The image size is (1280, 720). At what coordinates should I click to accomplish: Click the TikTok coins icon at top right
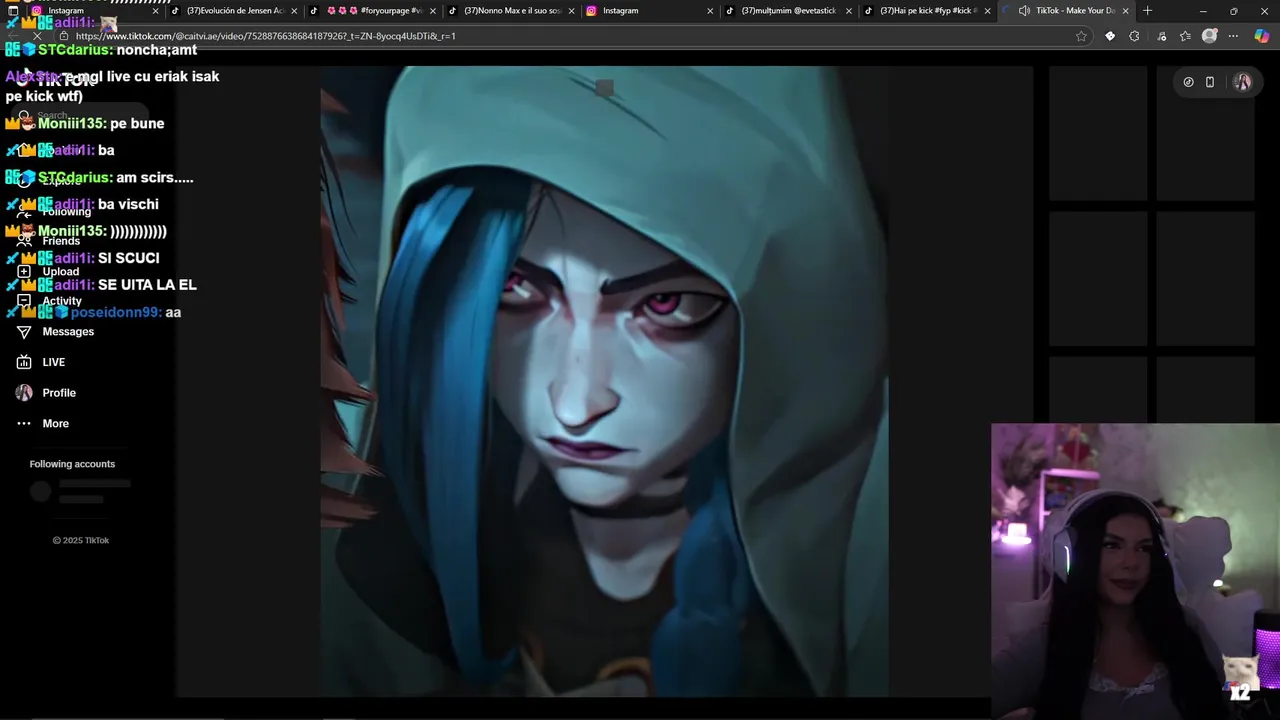1188,82
